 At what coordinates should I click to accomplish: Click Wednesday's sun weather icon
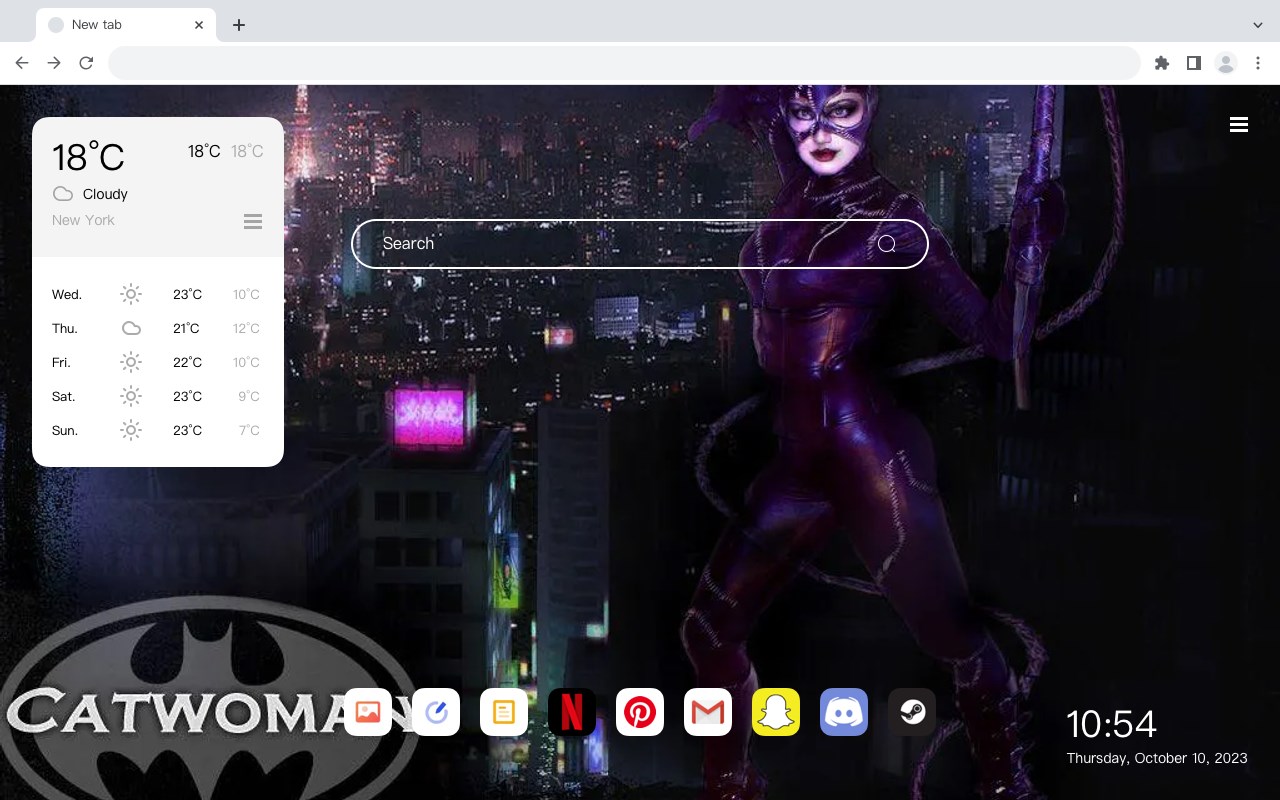point(131,294)
